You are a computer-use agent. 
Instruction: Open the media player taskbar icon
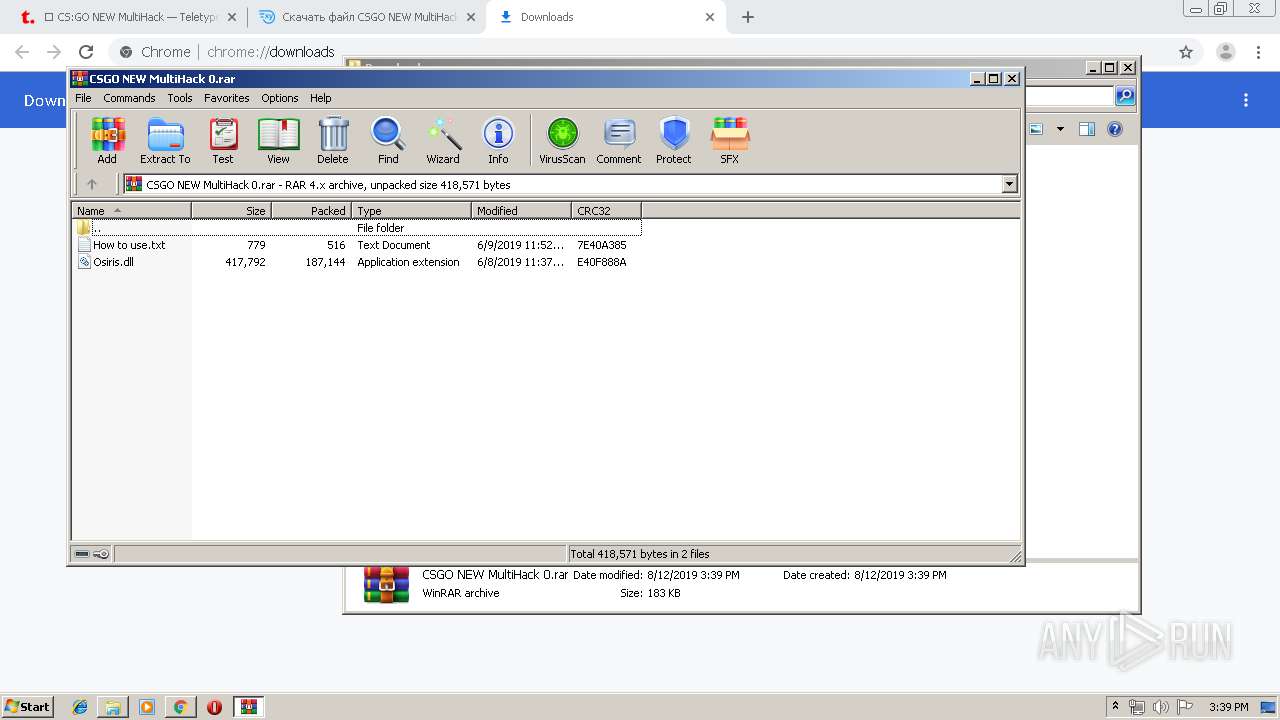tap(147, 707)
